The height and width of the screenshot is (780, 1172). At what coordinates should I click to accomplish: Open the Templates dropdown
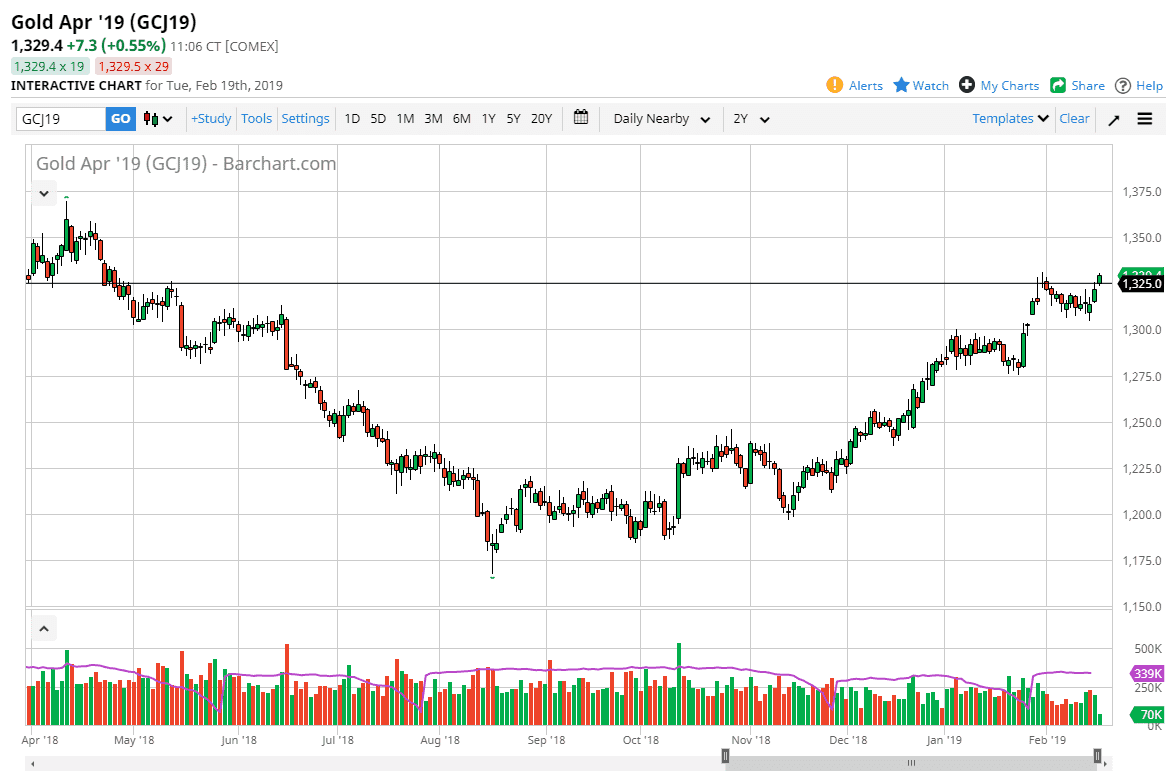point(1010,118)
